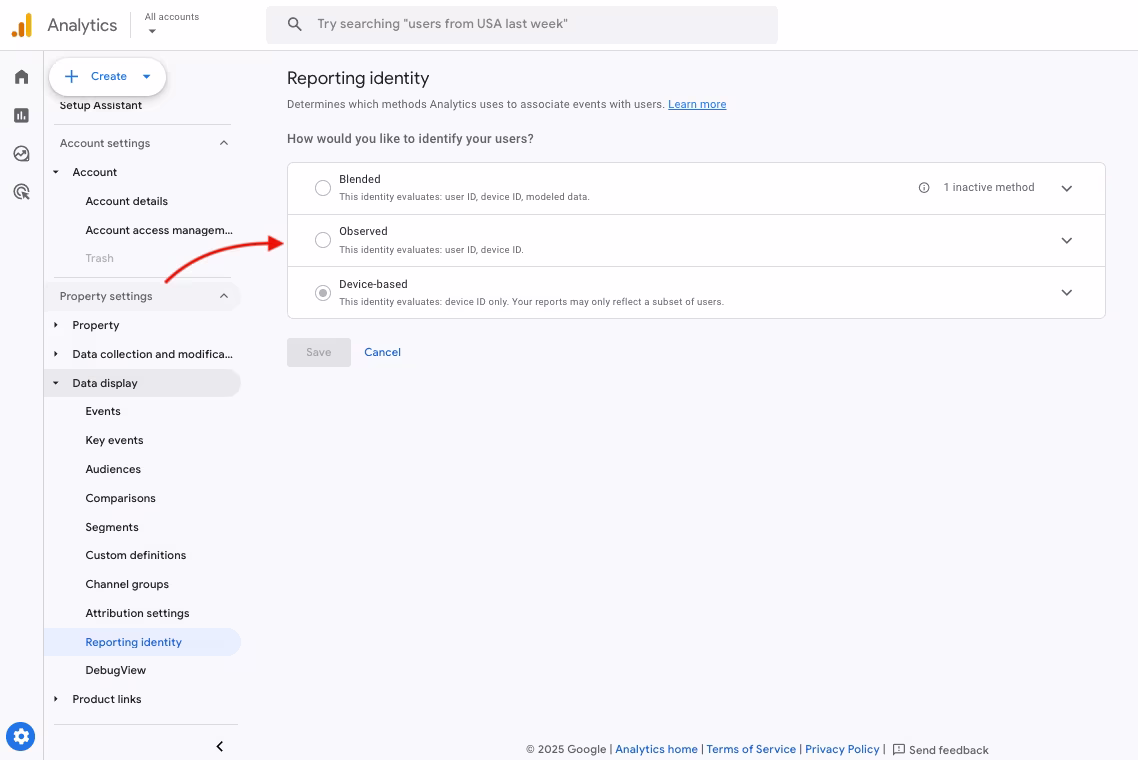Image resolution: width=1138 pixels, height=760 pixels.
Task: Open the Learn more link
Action: [697, 105]
